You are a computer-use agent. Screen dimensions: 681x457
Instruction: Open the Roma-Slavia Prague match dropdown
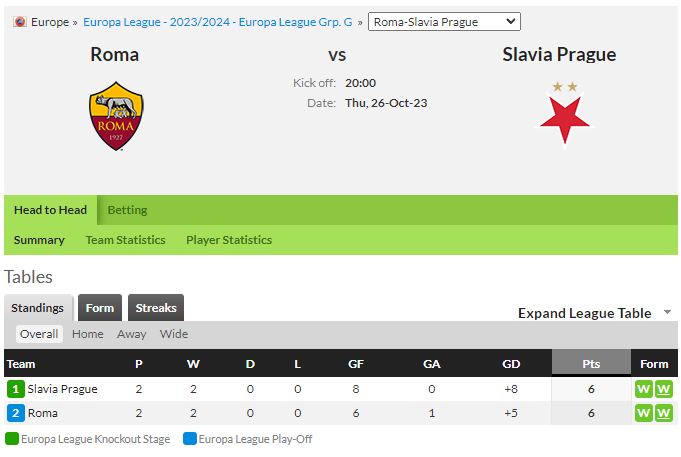[444, 22]
